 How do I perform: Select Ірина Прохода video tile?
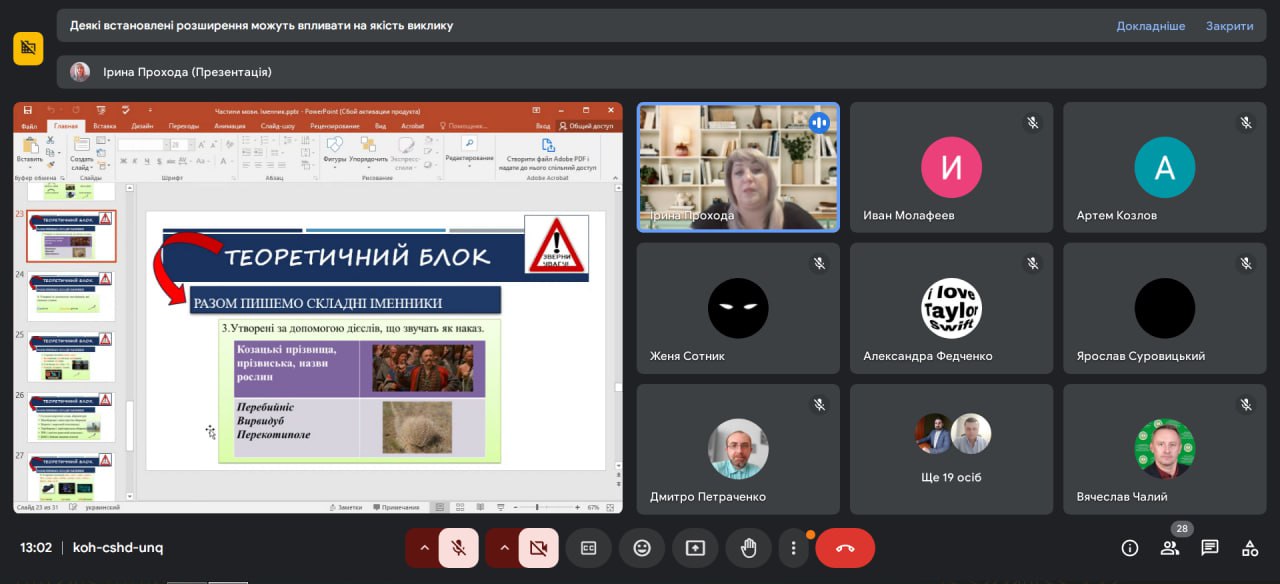738,167
